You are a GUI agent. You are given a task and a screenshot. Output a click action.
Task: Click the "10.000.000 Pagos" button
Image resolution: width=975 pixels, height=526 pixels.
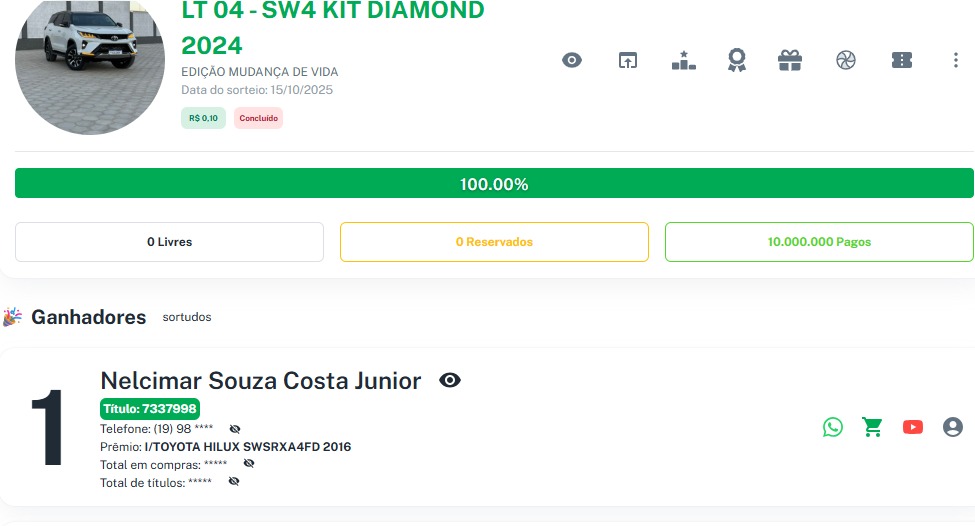[818, 242]
